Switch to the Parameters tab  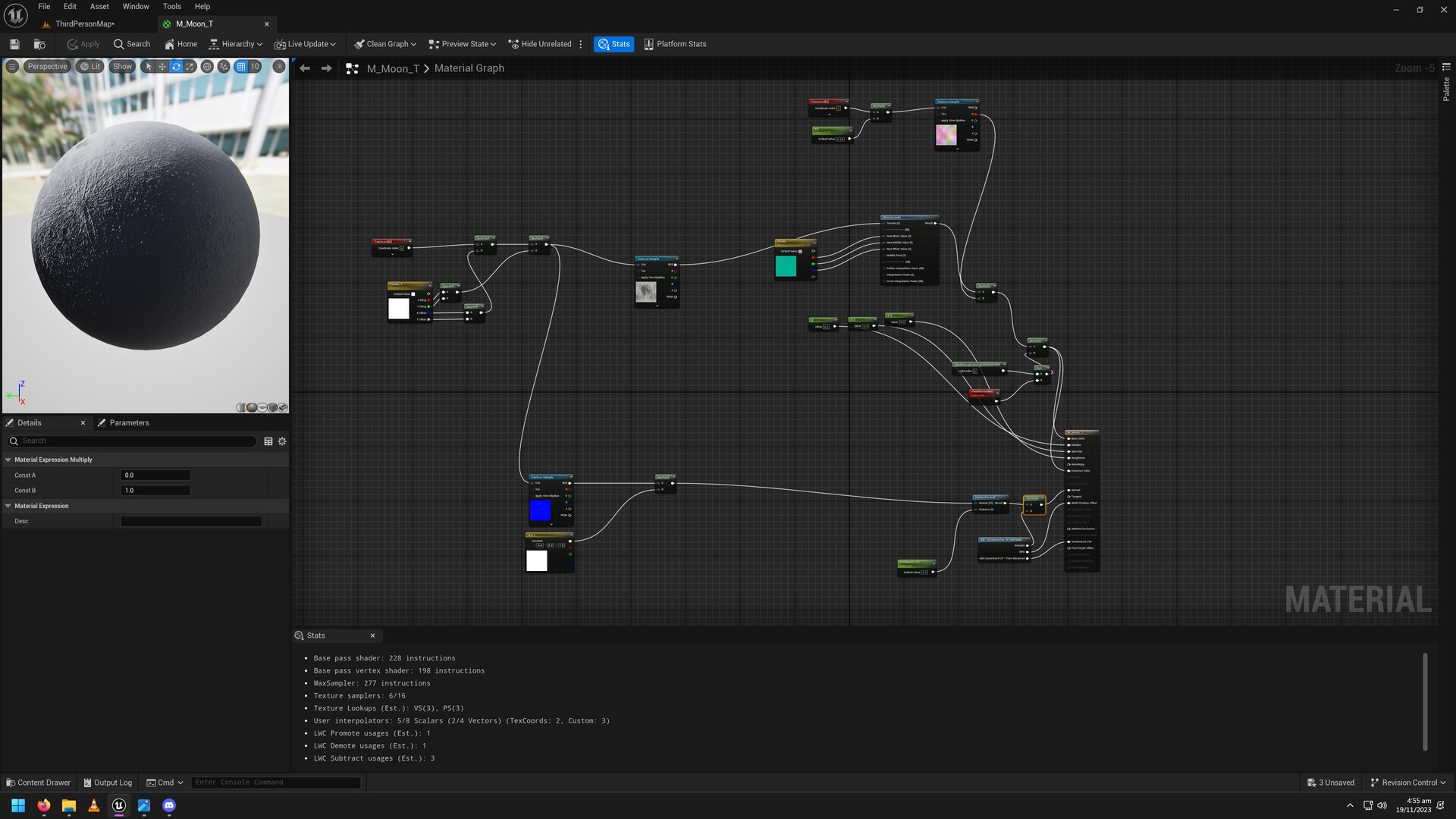coord(128,423)
